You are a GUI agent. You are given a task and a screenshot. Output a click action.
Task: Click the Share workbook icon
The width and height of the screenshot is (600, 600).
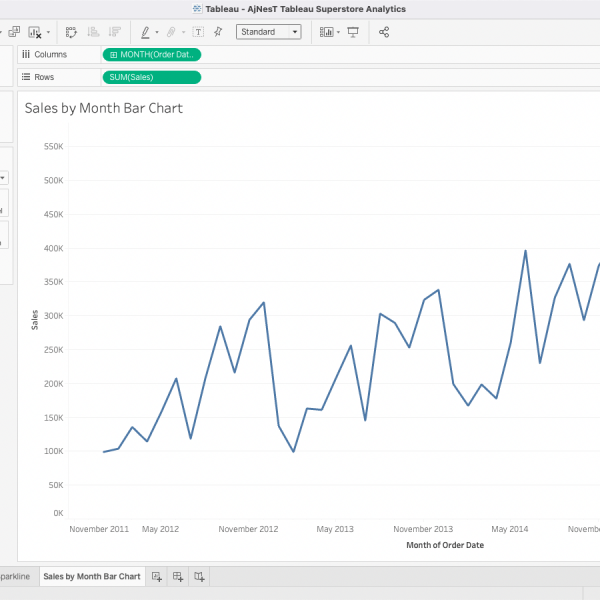click(x=384, y=32)
